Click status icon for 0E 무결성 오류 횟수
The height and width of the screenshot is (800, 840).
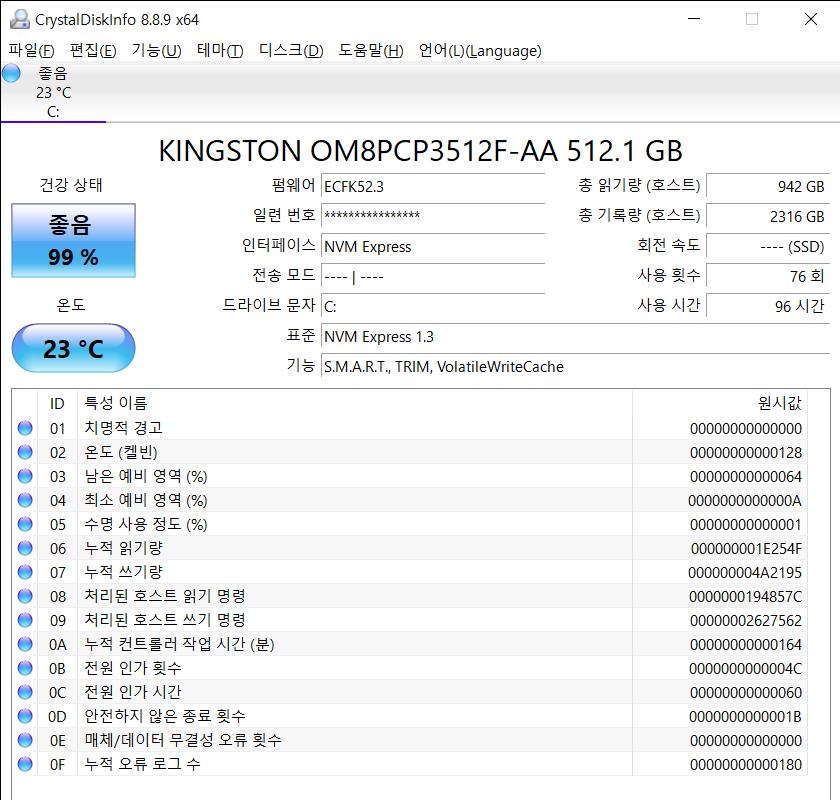pyautogui.click(x=25, y=740)
